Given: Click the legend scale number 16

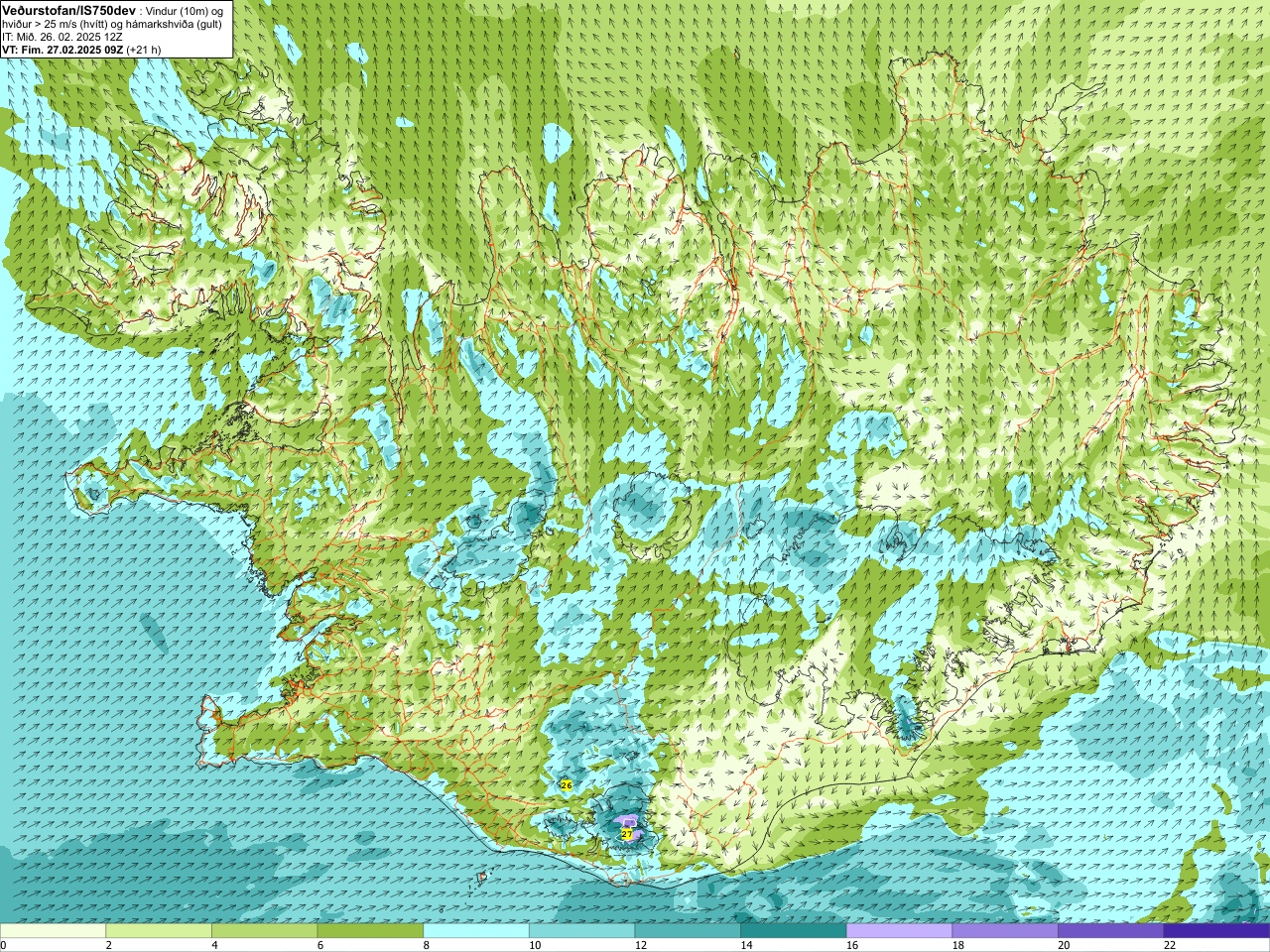Looking at the screenshot, I should click(852, 945).
